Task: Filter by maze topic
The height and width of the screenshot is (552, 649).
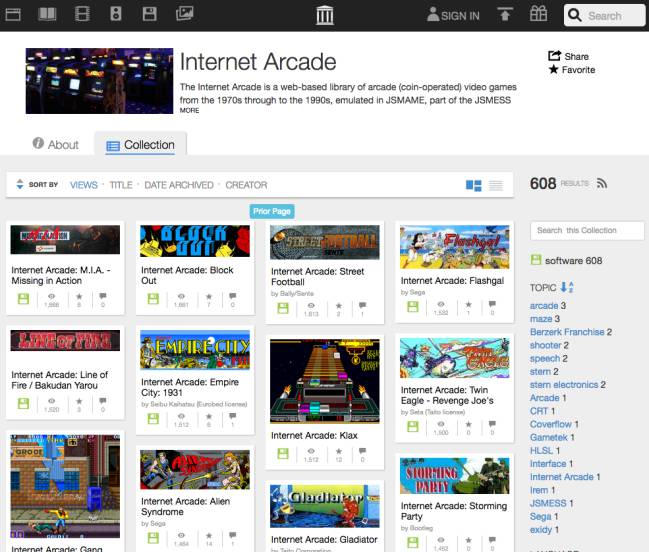Action: click(541, 319)
